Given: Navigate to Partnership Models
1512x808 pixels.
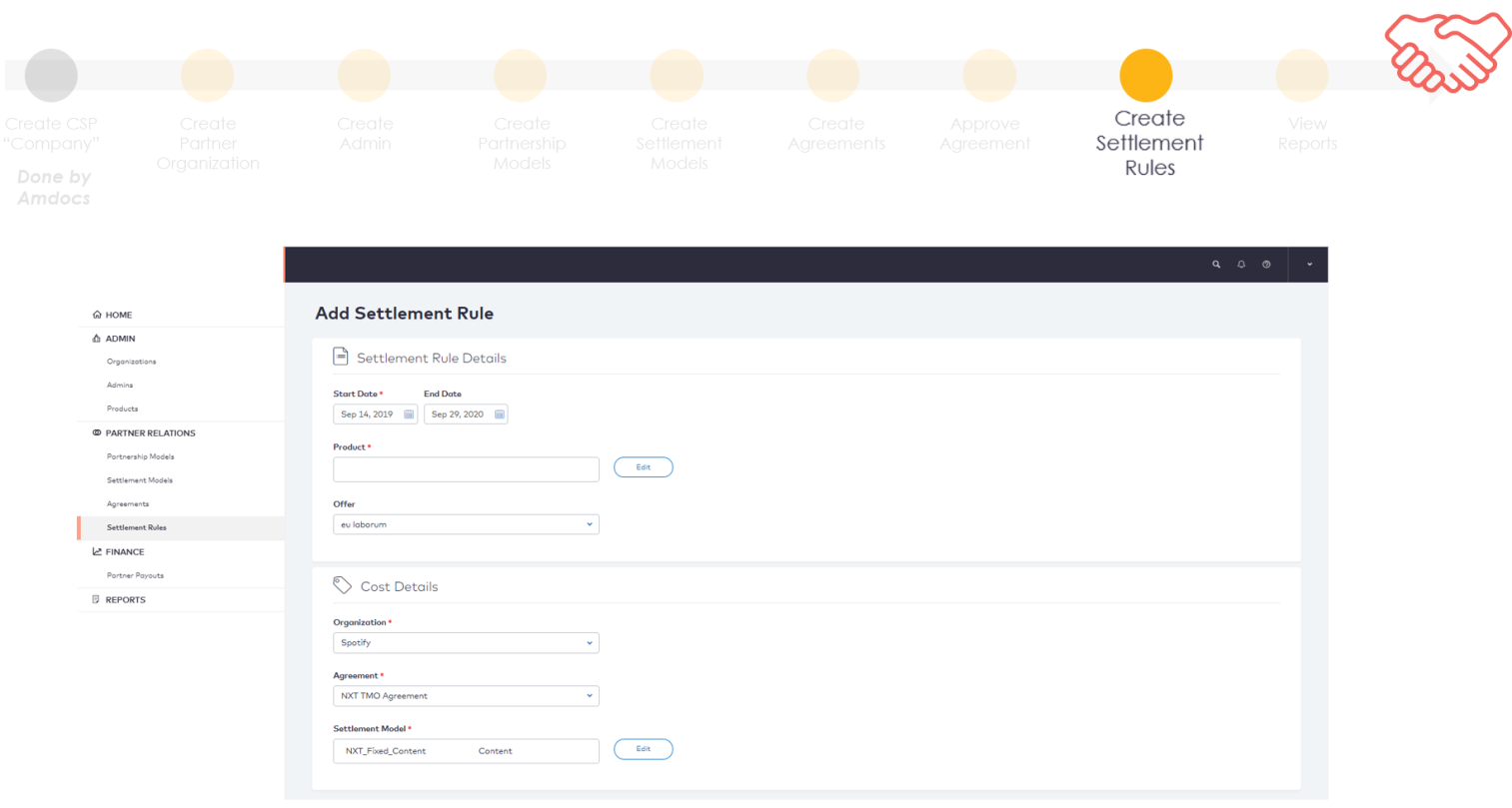Looking at the screenshot, I should (x=141, y=456).
